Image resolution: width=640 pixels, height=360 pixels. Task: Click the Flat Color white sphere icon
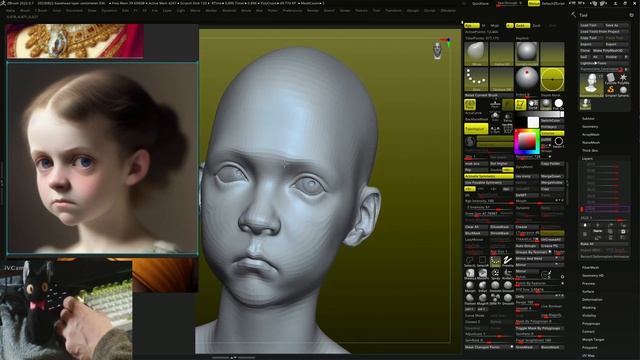tap(558, 104)
